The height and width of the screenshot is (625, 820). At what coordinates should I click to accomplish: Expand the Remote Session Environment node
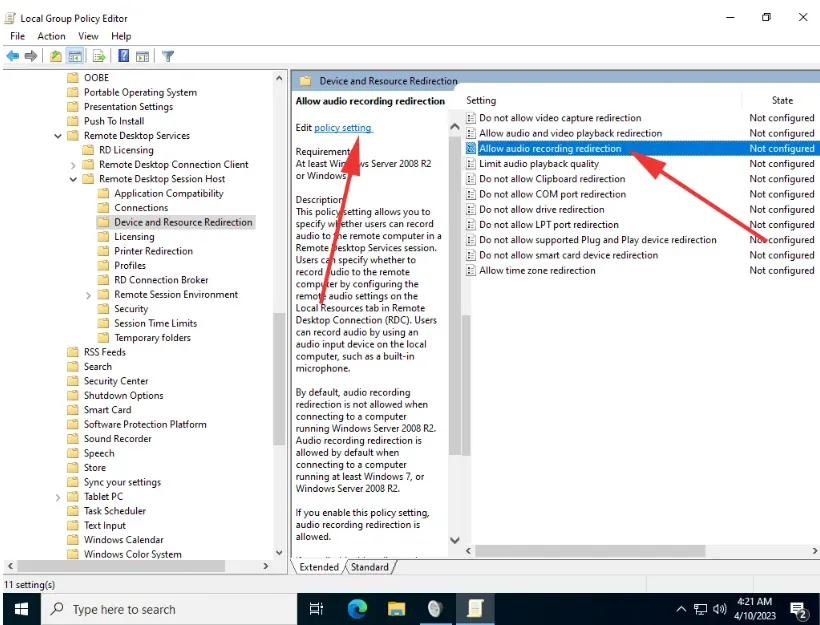pos(88,295)
